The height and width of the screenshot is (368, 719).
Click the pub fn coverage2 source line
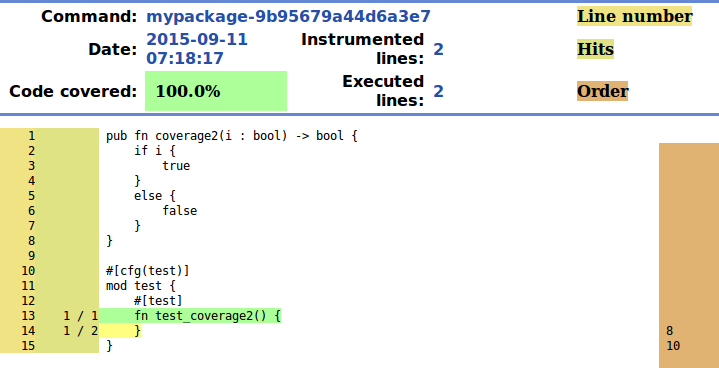232,136
